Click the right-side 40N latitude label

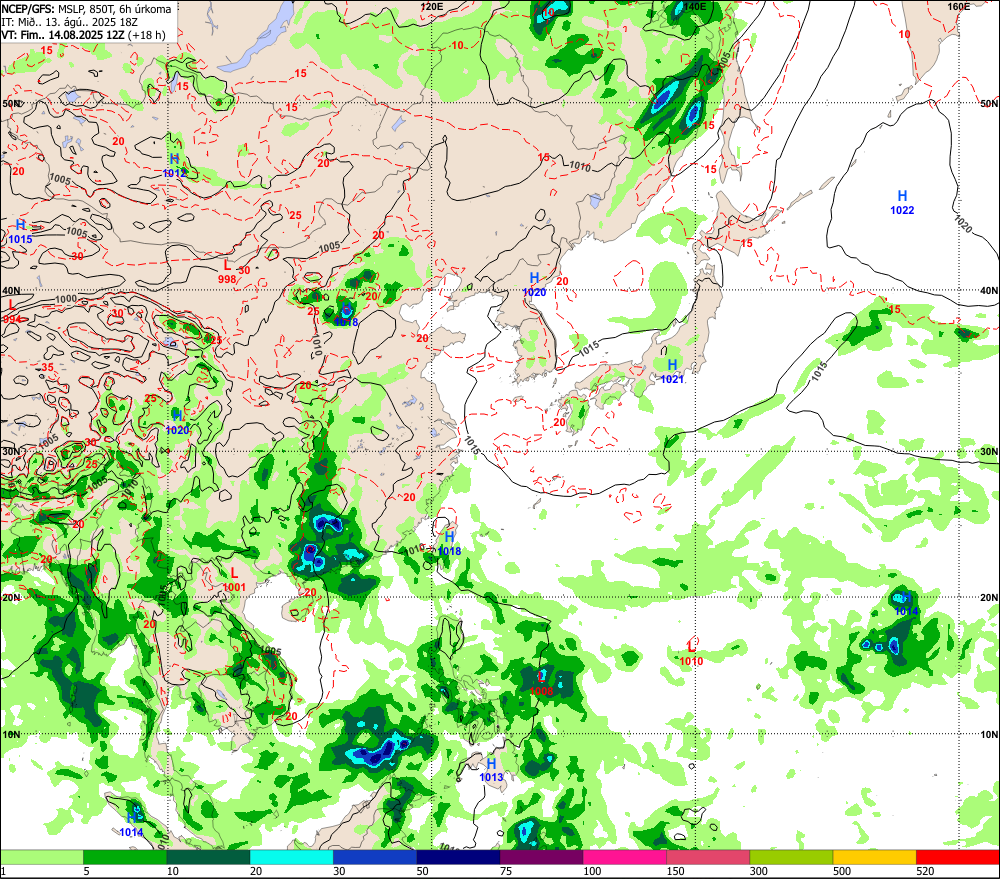point(989,291)
